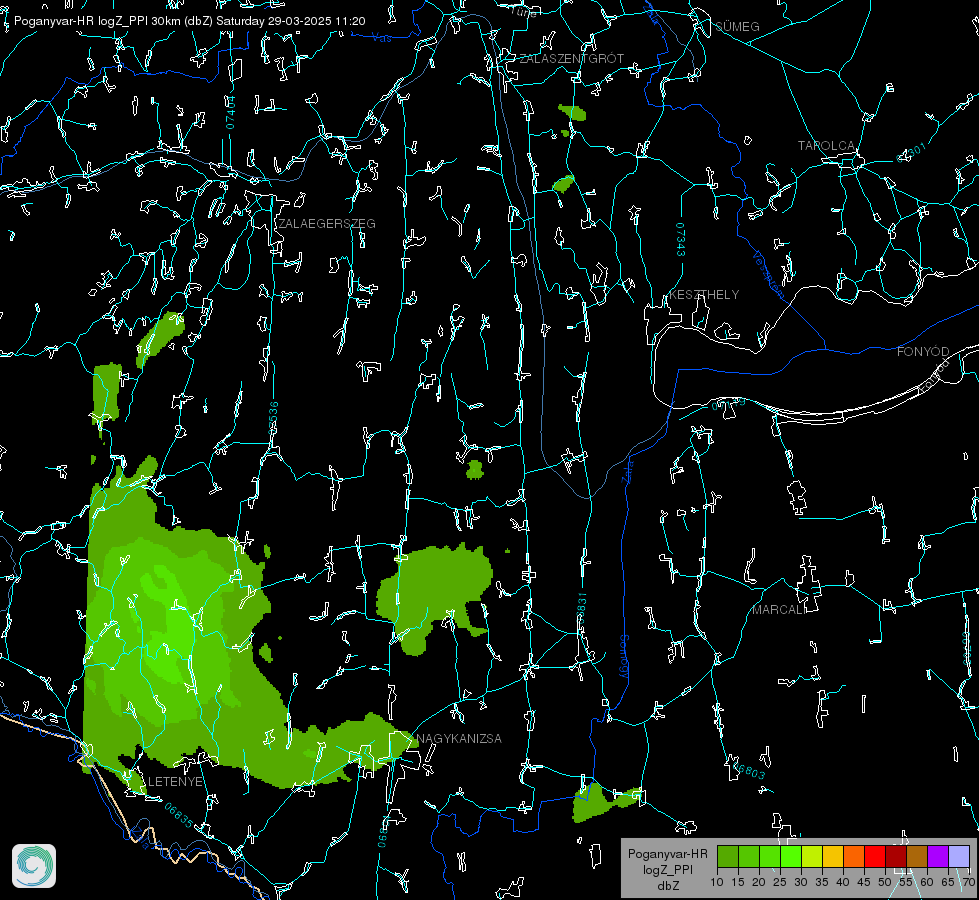This screenshot has height=900, width=979.
Task: Click the legend scale value 25
Action: 780,883
